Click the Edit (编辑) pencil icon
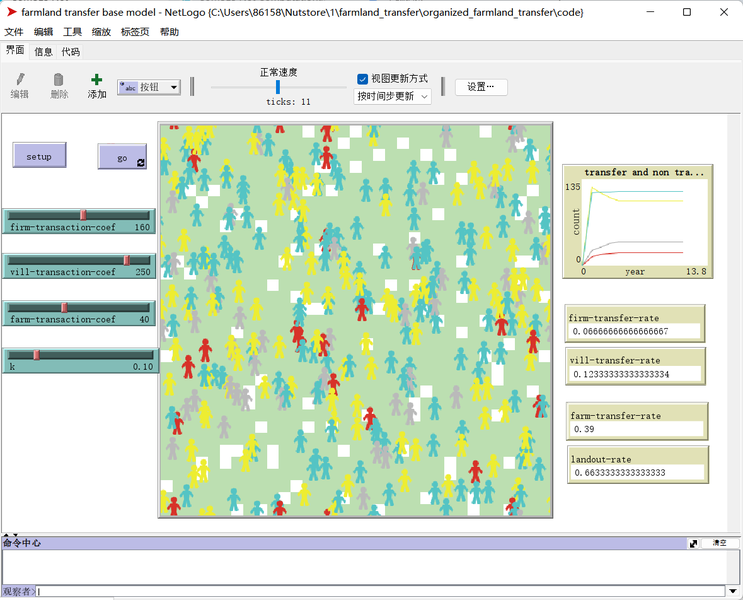This screenshot has width=743, height=600. pyautogui.click(x=20, y=80)
